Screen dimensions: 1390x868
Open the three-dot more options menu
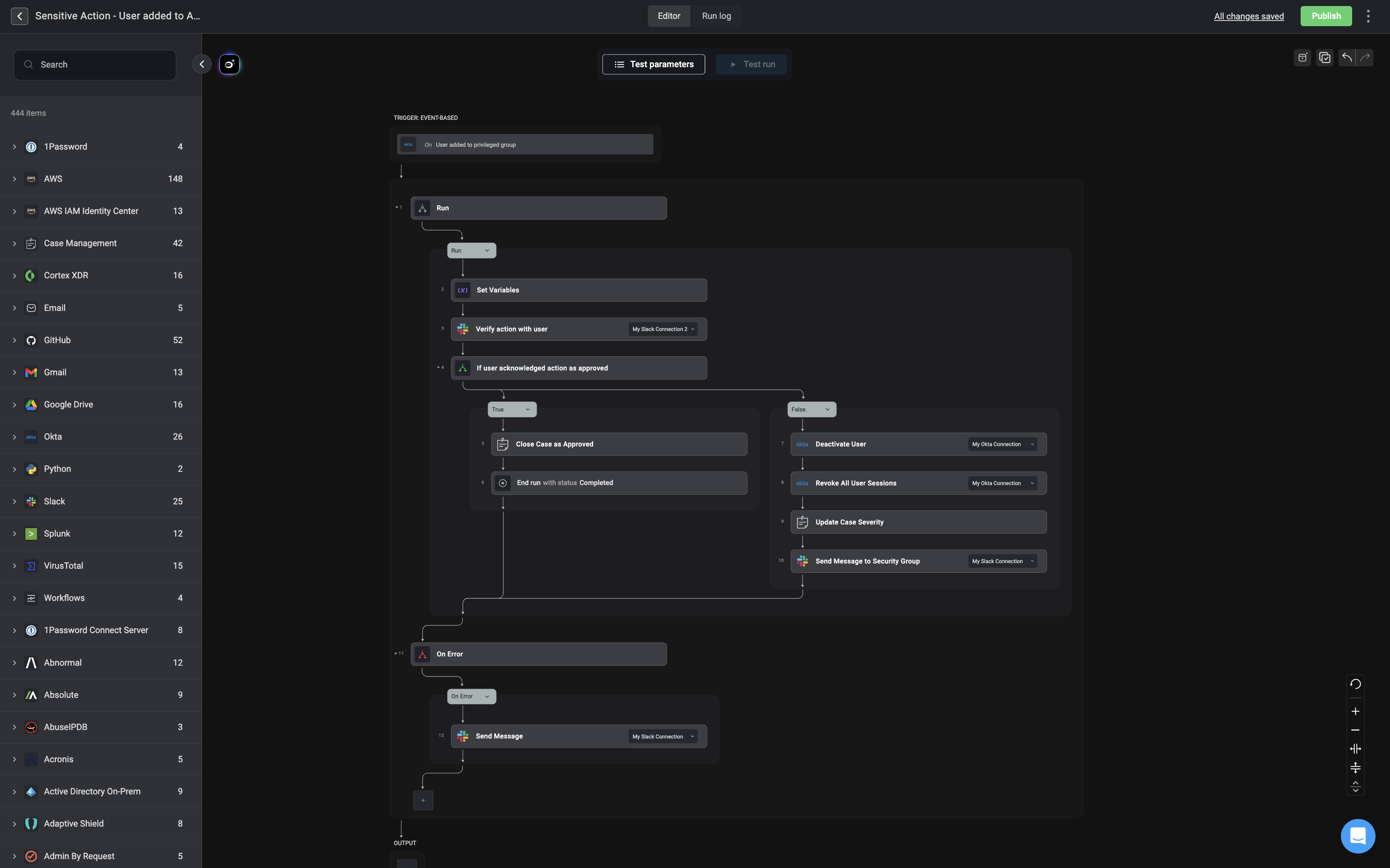[1368, 16]
